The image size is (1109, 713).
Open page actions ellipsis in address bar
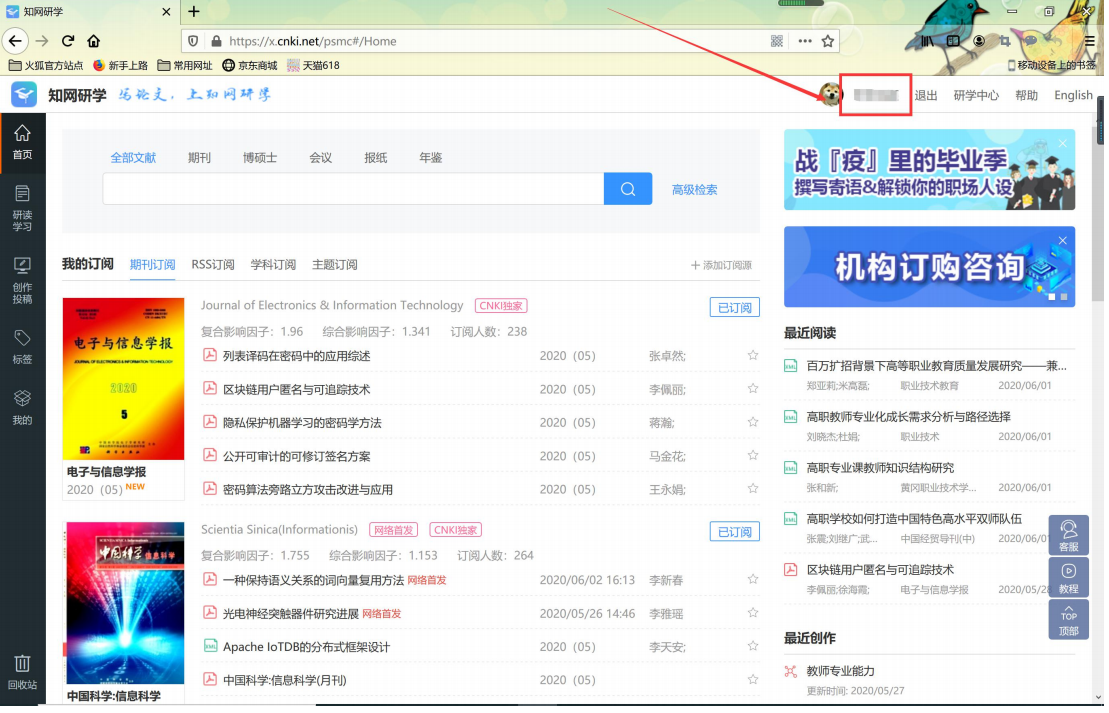click(805, 41)
